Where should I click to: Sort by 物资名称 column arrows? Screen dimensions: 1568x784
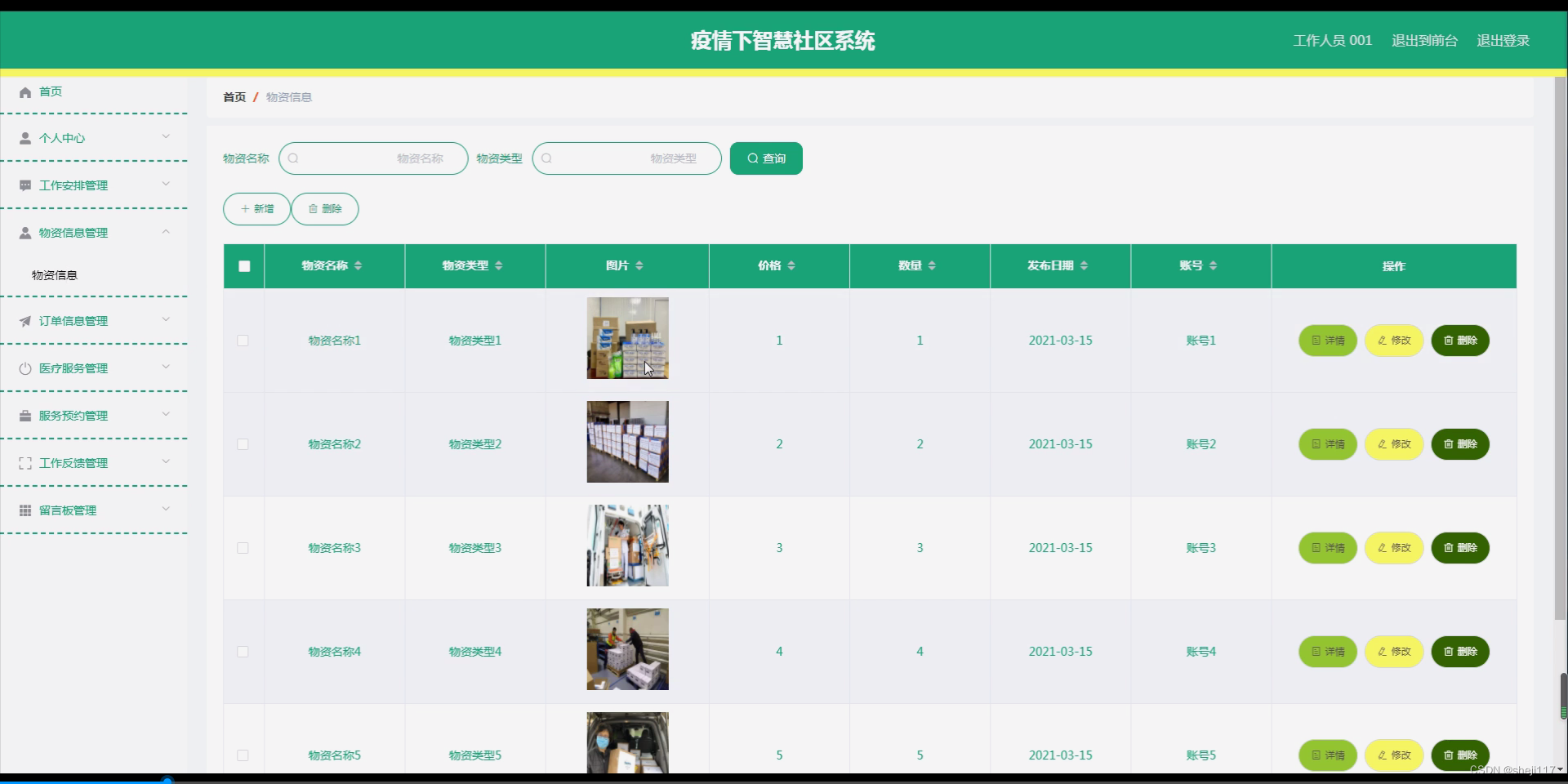coord(358,266)
